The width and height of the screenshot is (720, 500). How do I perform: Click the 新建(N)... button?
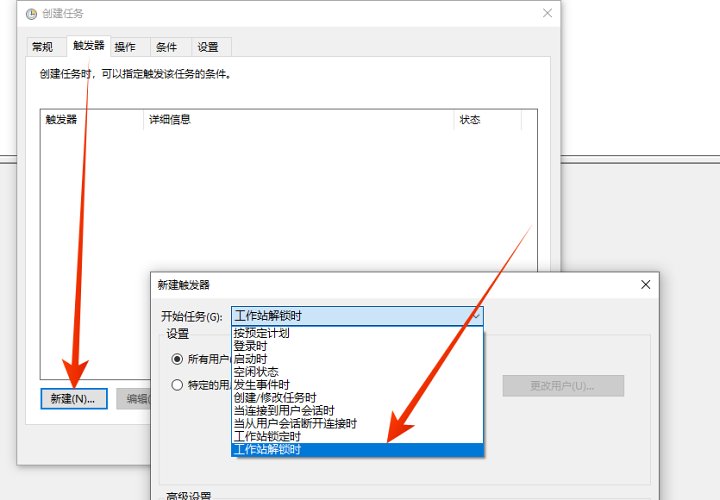click(73, 399)
